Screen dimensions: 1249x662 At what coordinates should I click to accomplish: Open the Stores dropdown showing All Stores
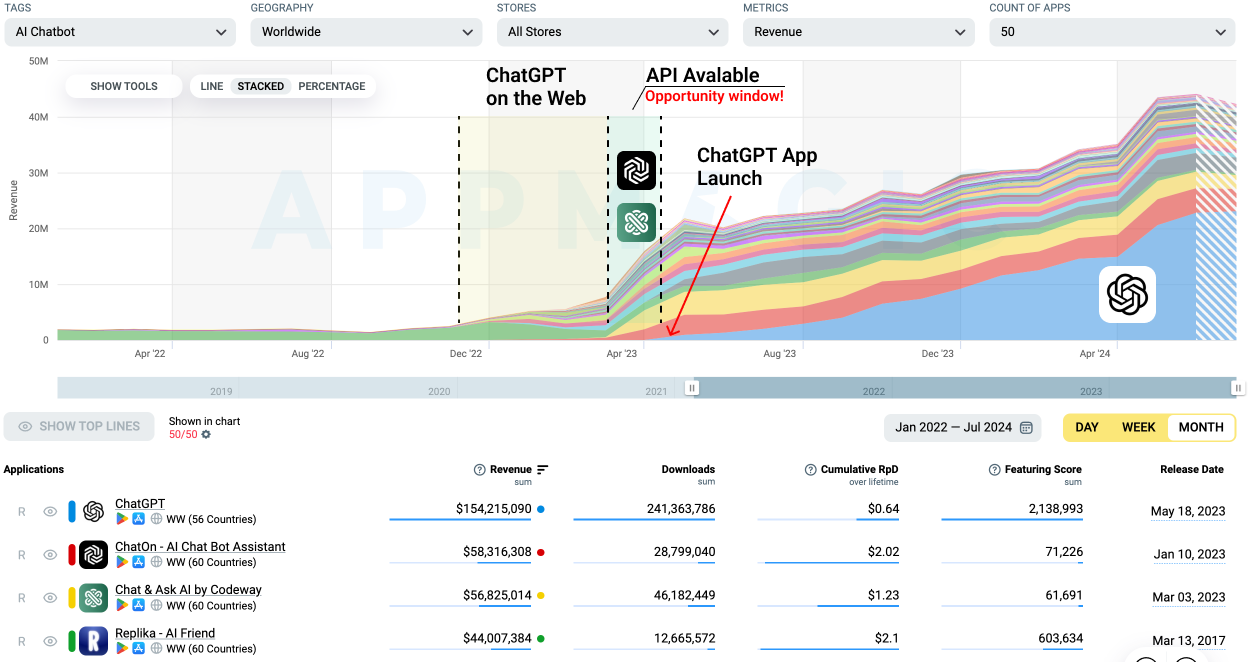point(612,32)
